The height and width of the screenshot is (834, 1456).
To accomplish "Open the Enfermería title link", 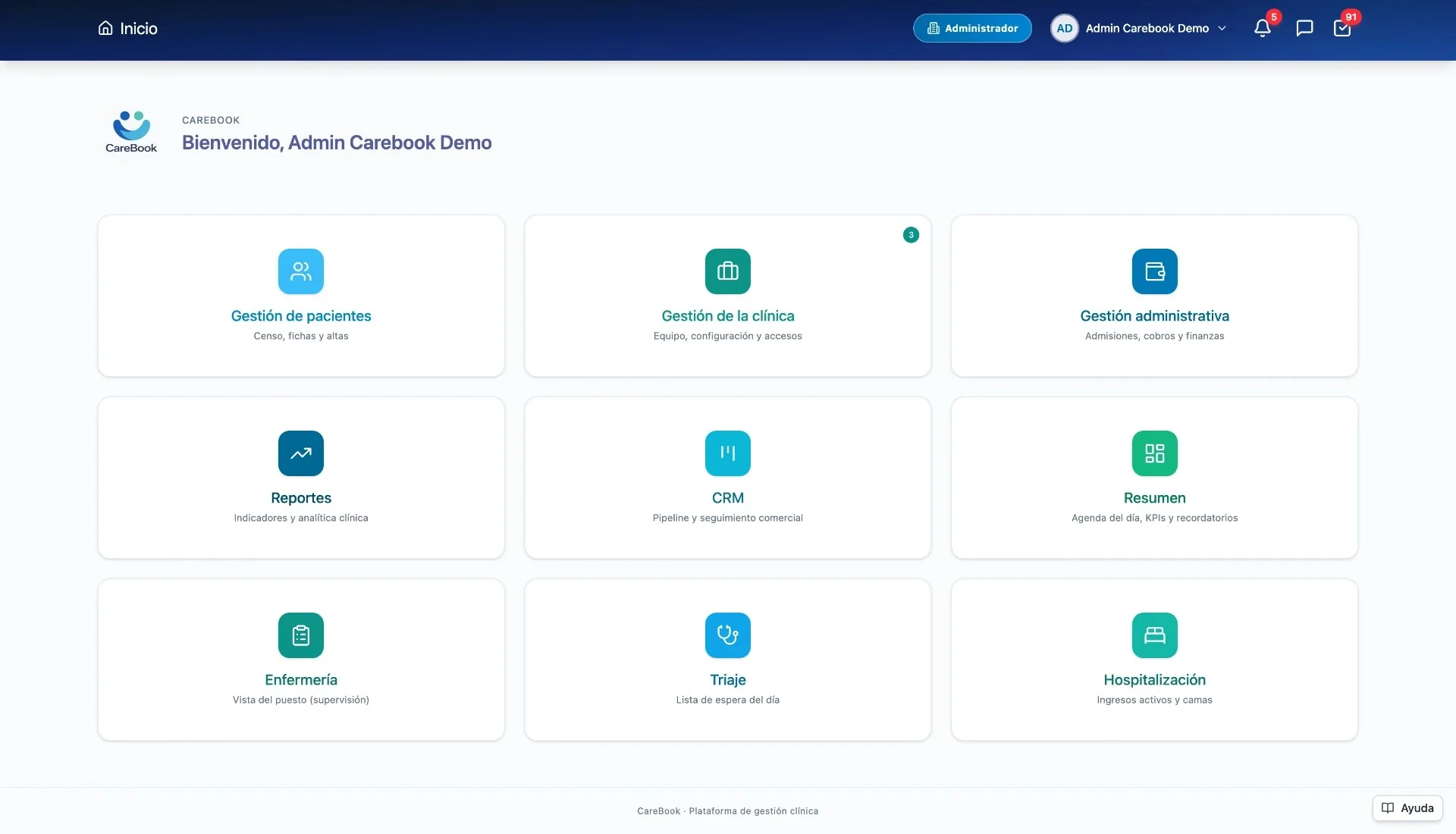I will [x=301, y=679].
